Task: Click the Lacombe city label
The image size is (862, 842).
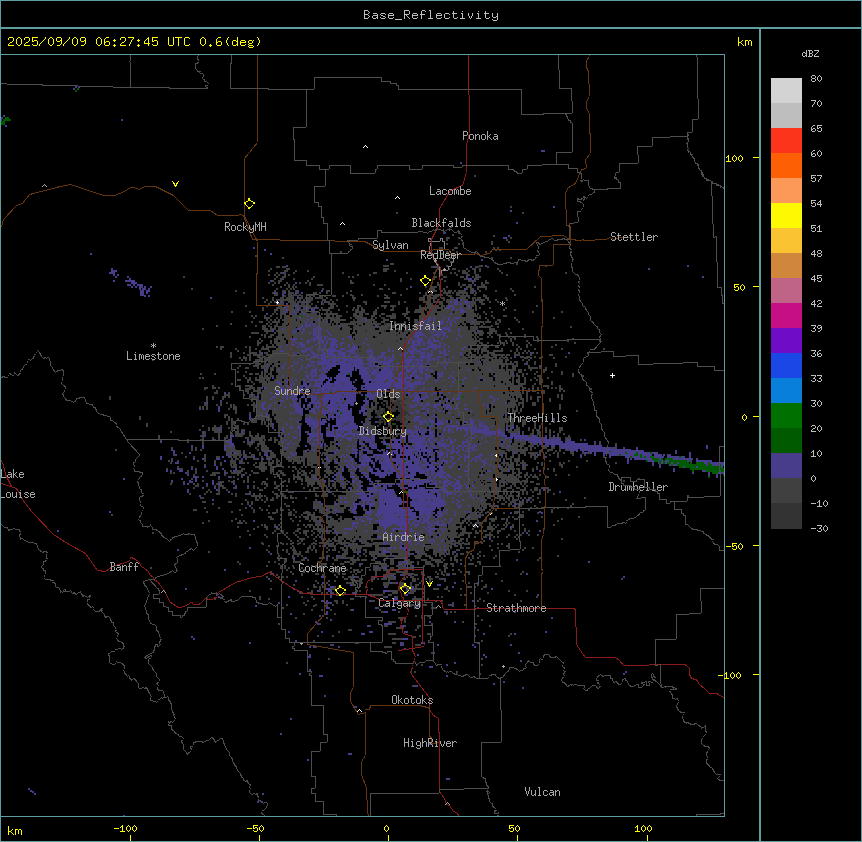Action: pyautogui.click(x=450, y=191)
